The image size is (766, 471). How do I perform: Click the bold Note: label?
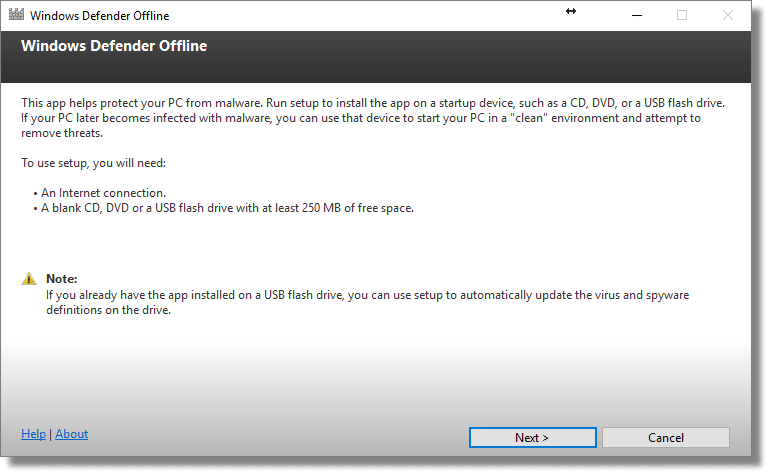tap(61, 279)
